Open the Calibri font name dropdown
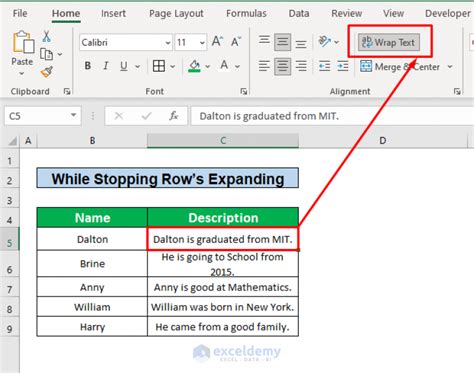This screenshot has width=474, height=373. pyautogui.click(x=168, y=43)
